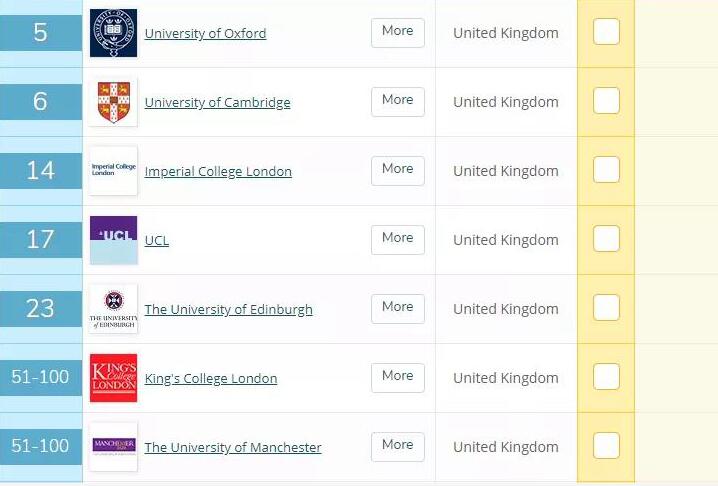
Task: Show More info for King's College London
Action: click(397, 377)
